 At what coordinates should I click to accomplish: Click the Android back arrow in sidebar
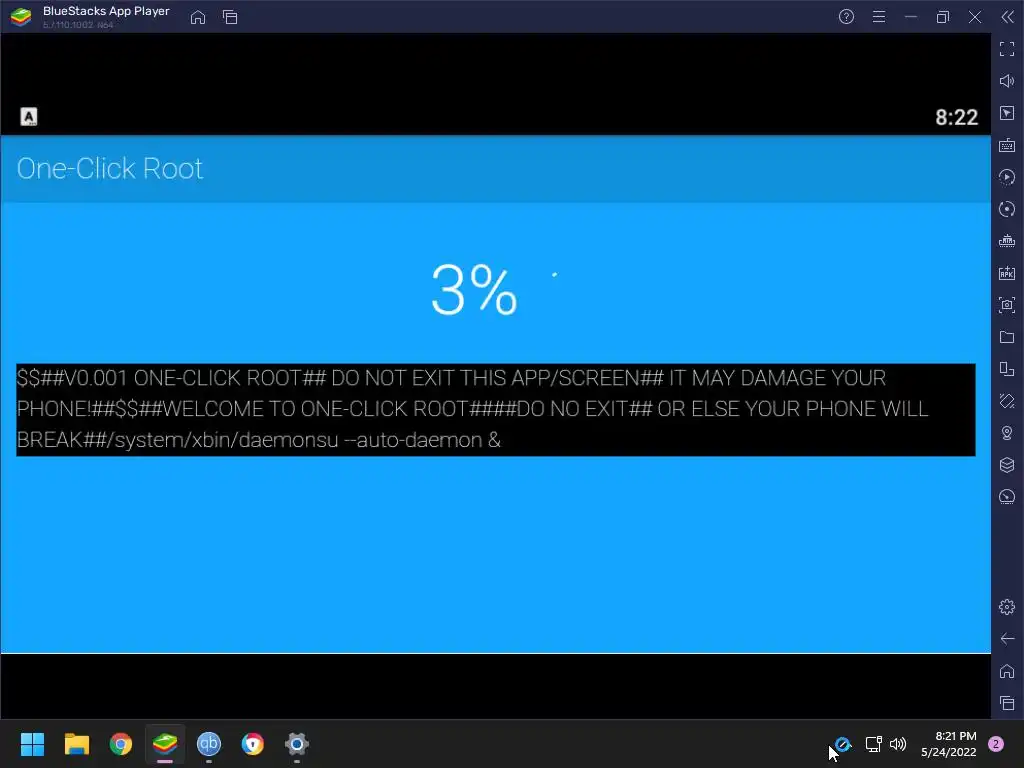click(1007, 639)
